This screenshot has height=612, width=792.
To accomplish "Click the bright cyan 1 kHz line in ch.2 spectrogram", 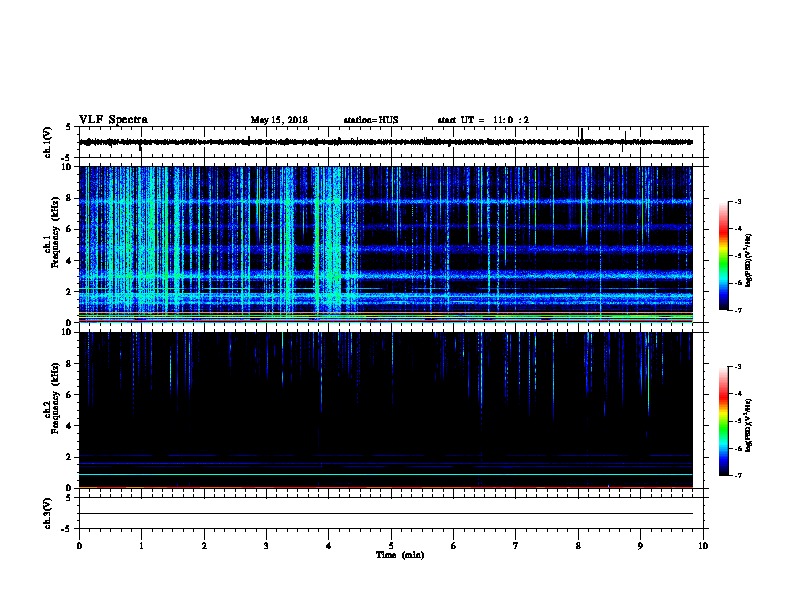I will (x=386, y=475).
